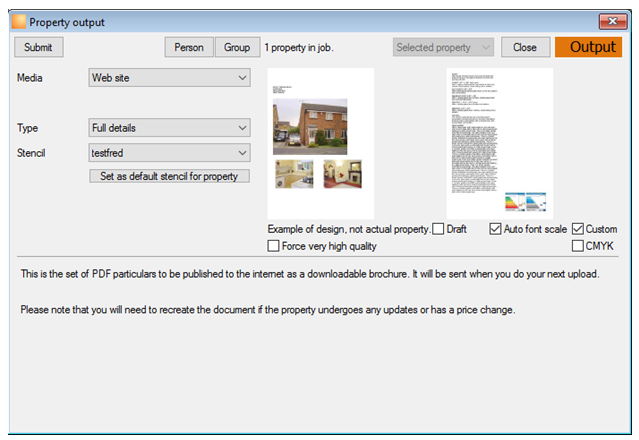The image size is (639, 440).
Task: Open the Type dropdown showing Full details
Action: tap(169, 128)
